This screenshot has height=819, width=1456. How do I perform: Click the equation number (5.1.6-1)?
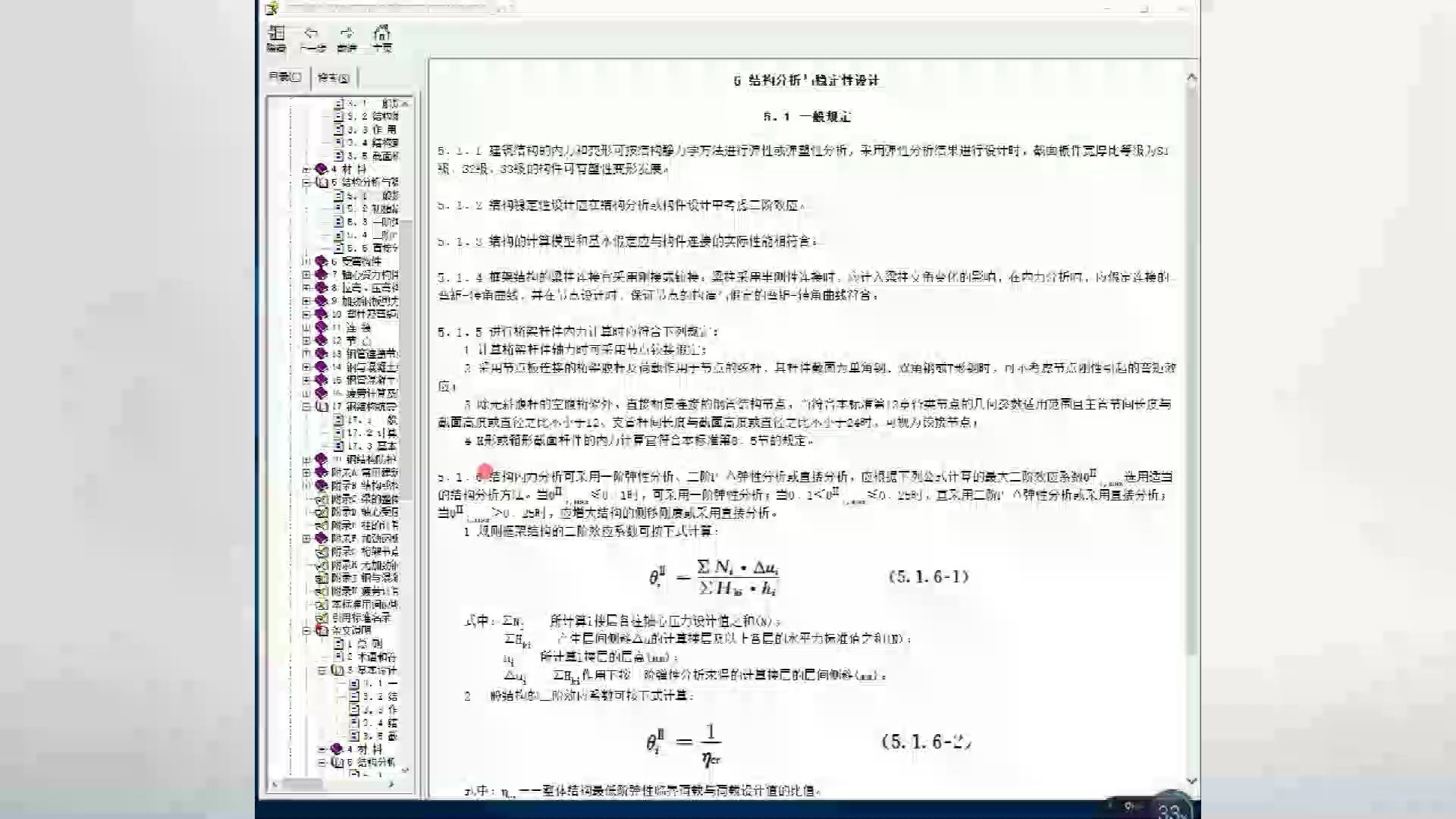pyautogui.click(x=929, y=576)
